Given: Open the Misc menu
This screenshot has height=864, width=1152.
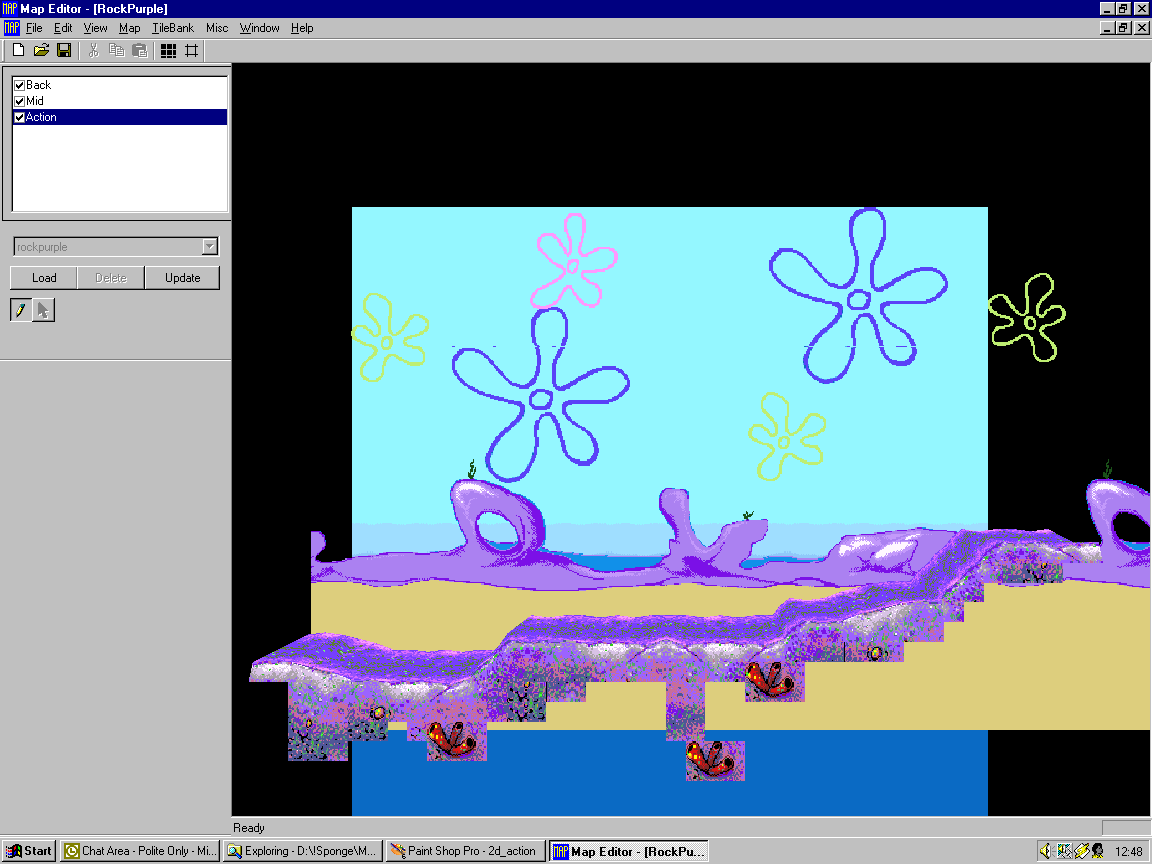Looking at the screenshot, I should [217, 28].
